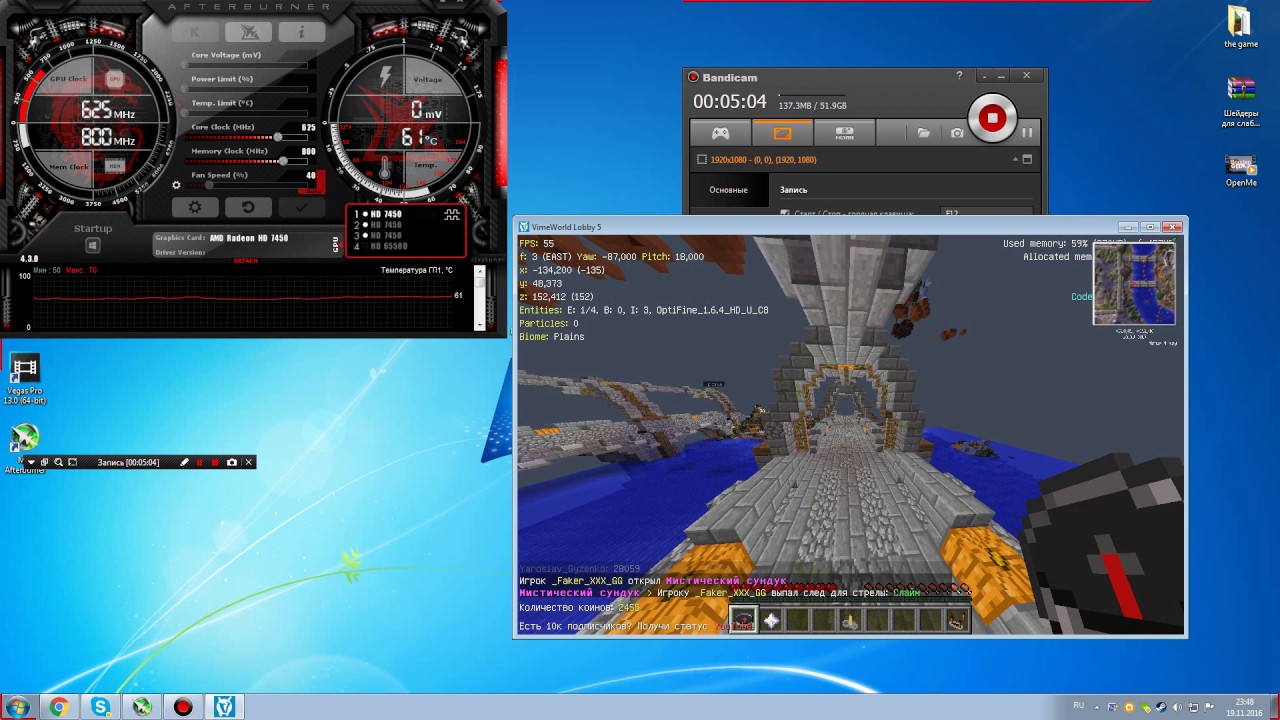
Task: Stop via floating bar red square
Action: pyautogui.click(x=215, y=462)
